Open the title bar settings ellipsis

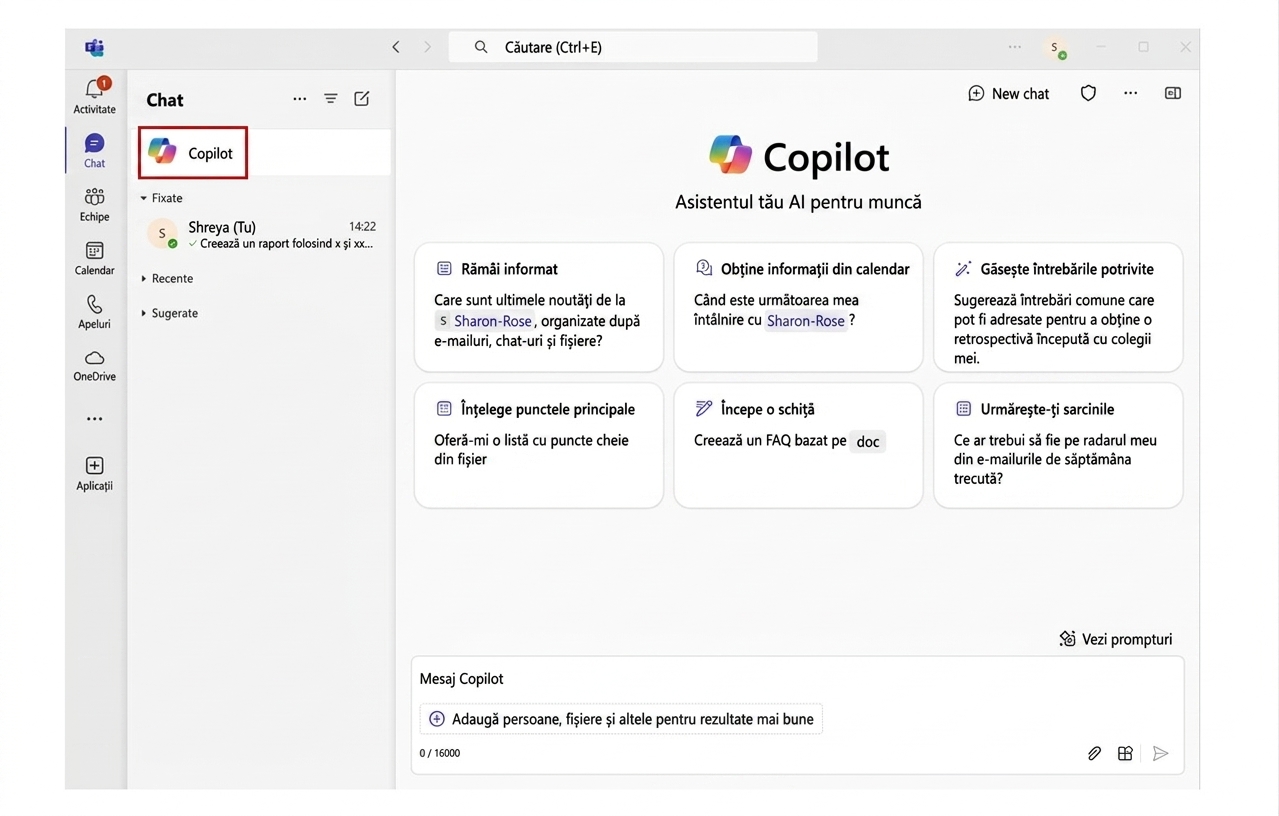(x=1015, y=47)
